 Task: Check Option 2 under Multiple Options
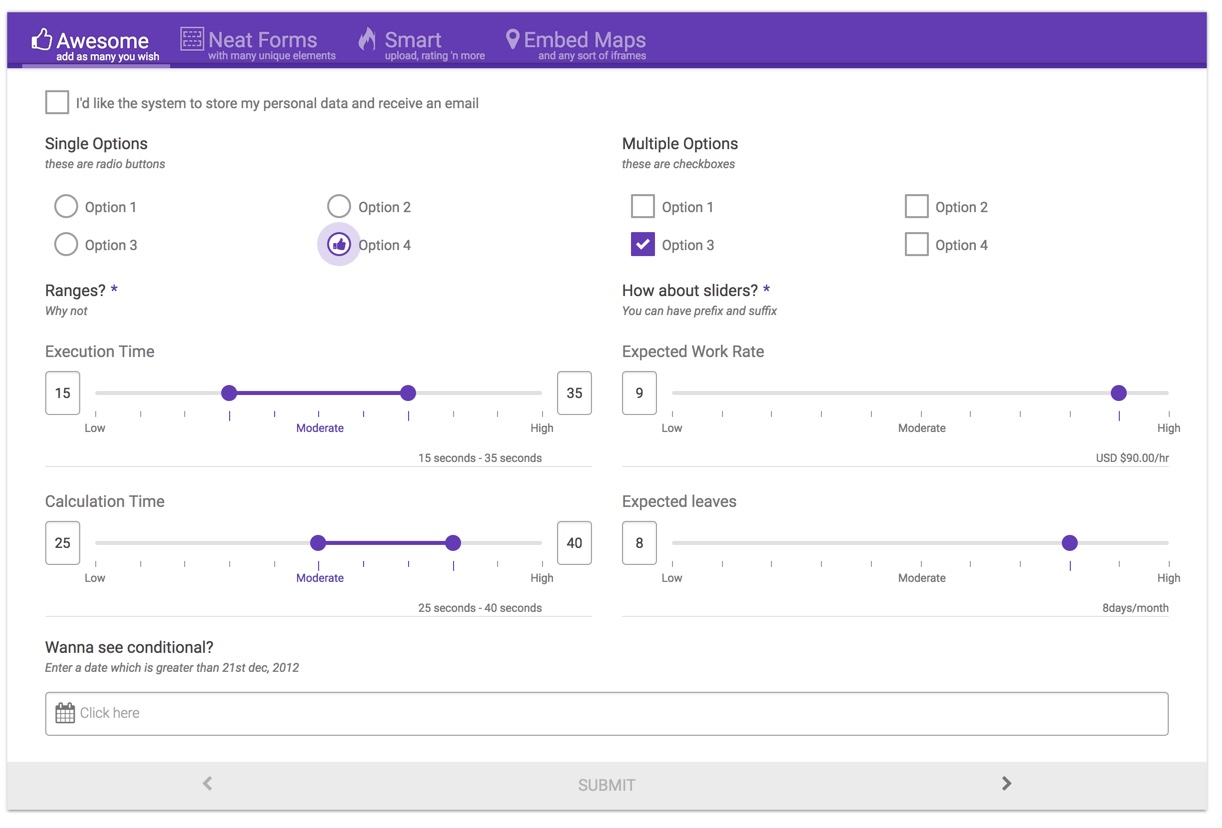pos(916,207)
